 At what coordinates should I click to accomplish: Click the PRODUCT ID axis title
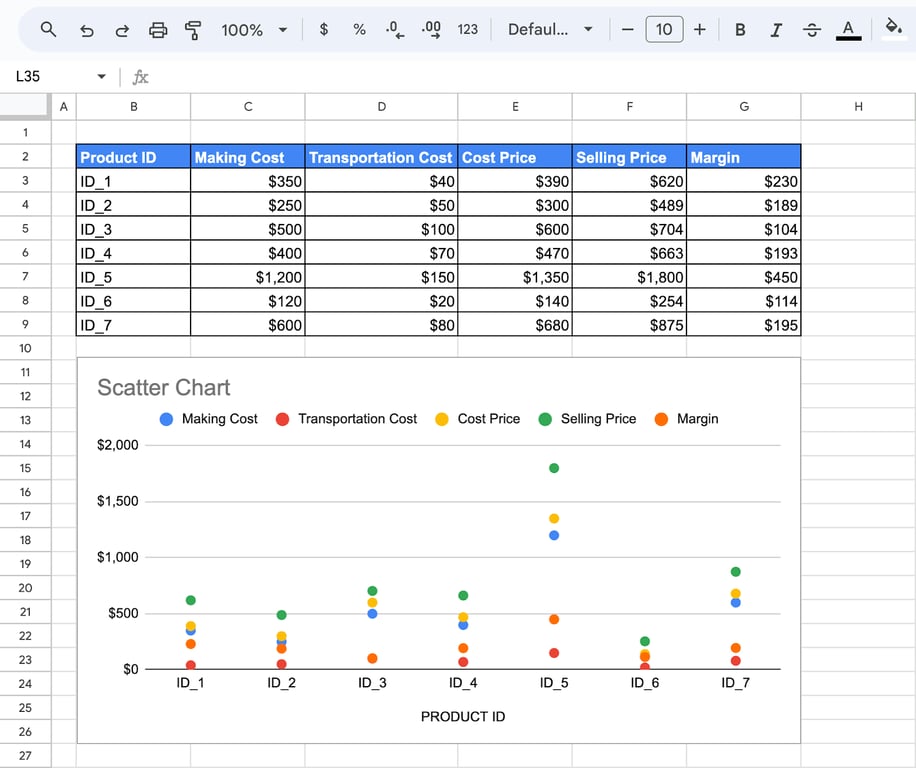coord(463,717)
